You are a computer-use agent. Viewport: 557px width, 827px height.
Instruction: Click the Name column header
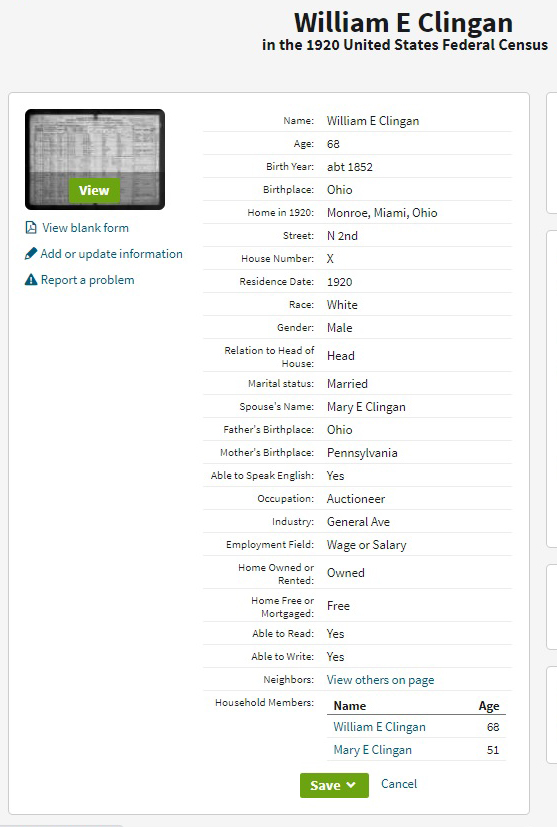point(350,706)
